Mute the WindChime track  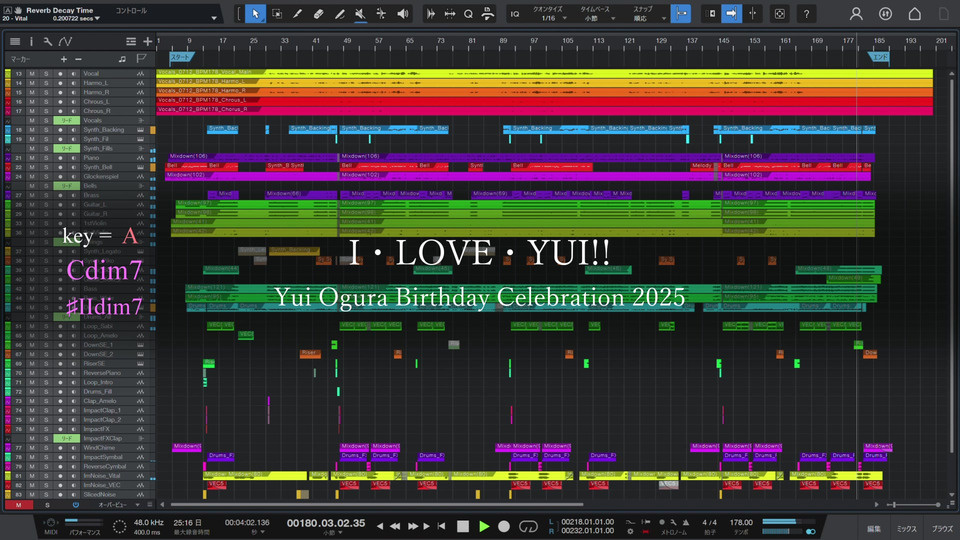(x=32, y=448)
